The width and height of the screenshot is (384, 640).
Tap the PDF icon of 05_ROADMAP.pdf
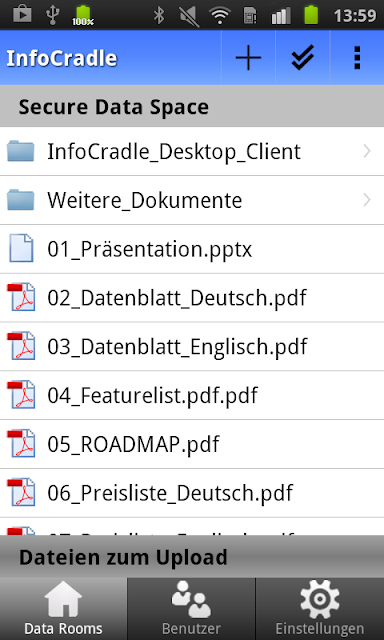coord(21,444)
